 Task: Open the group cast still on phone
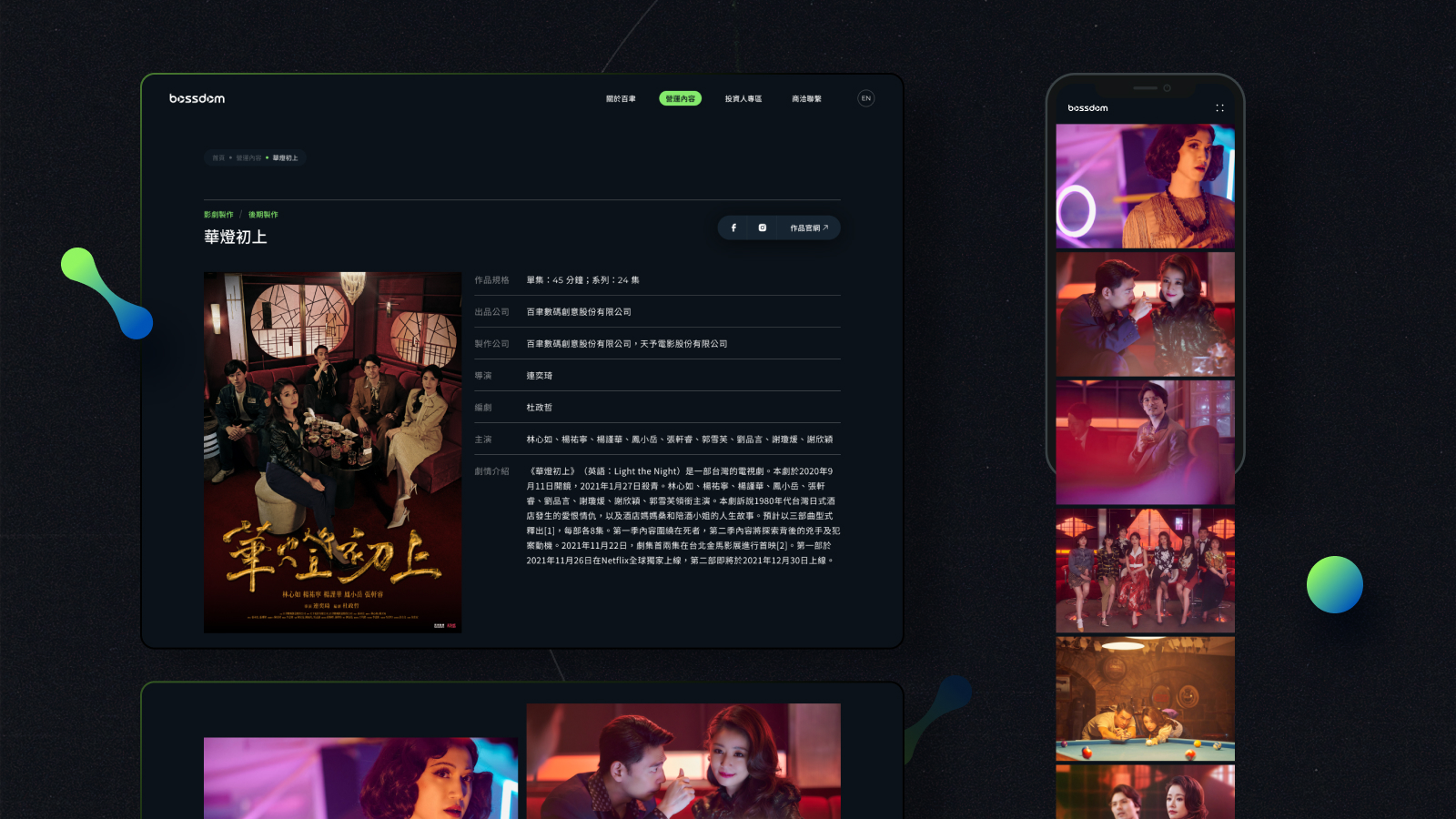point(1145,571)
